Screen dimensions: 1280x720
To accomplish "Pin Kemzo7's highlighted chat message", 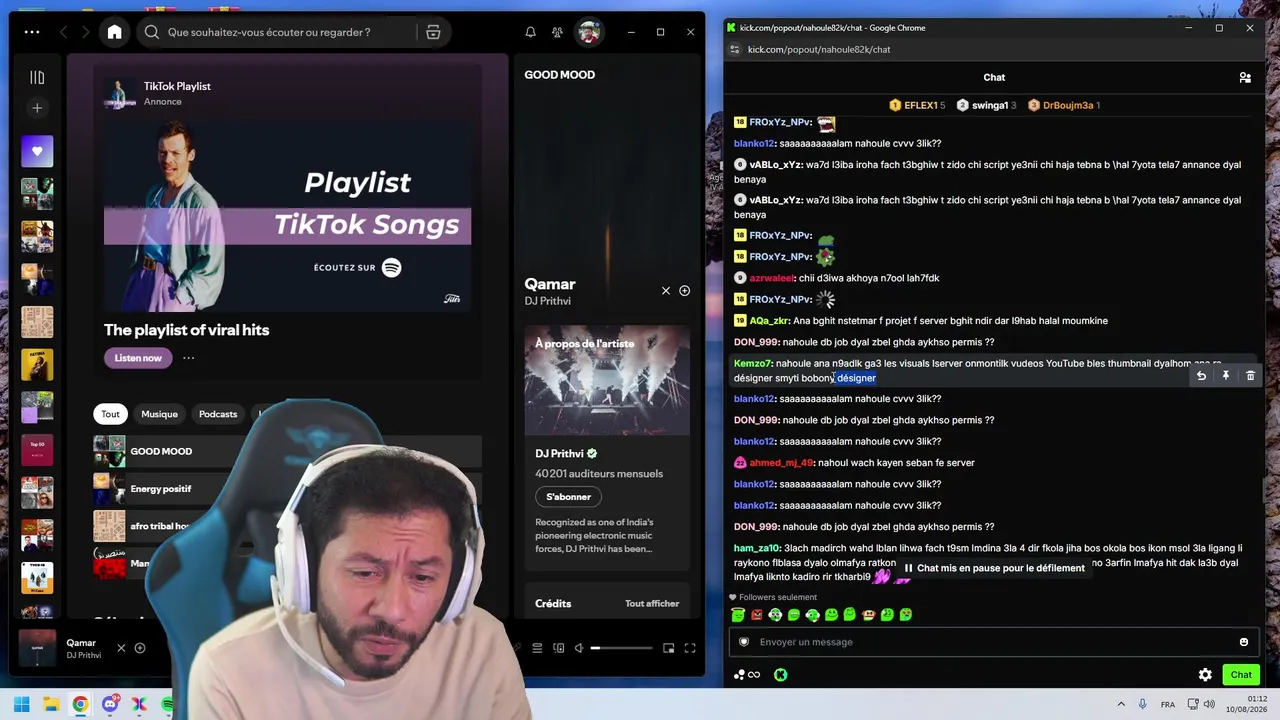I will [x=1225, y=375].
